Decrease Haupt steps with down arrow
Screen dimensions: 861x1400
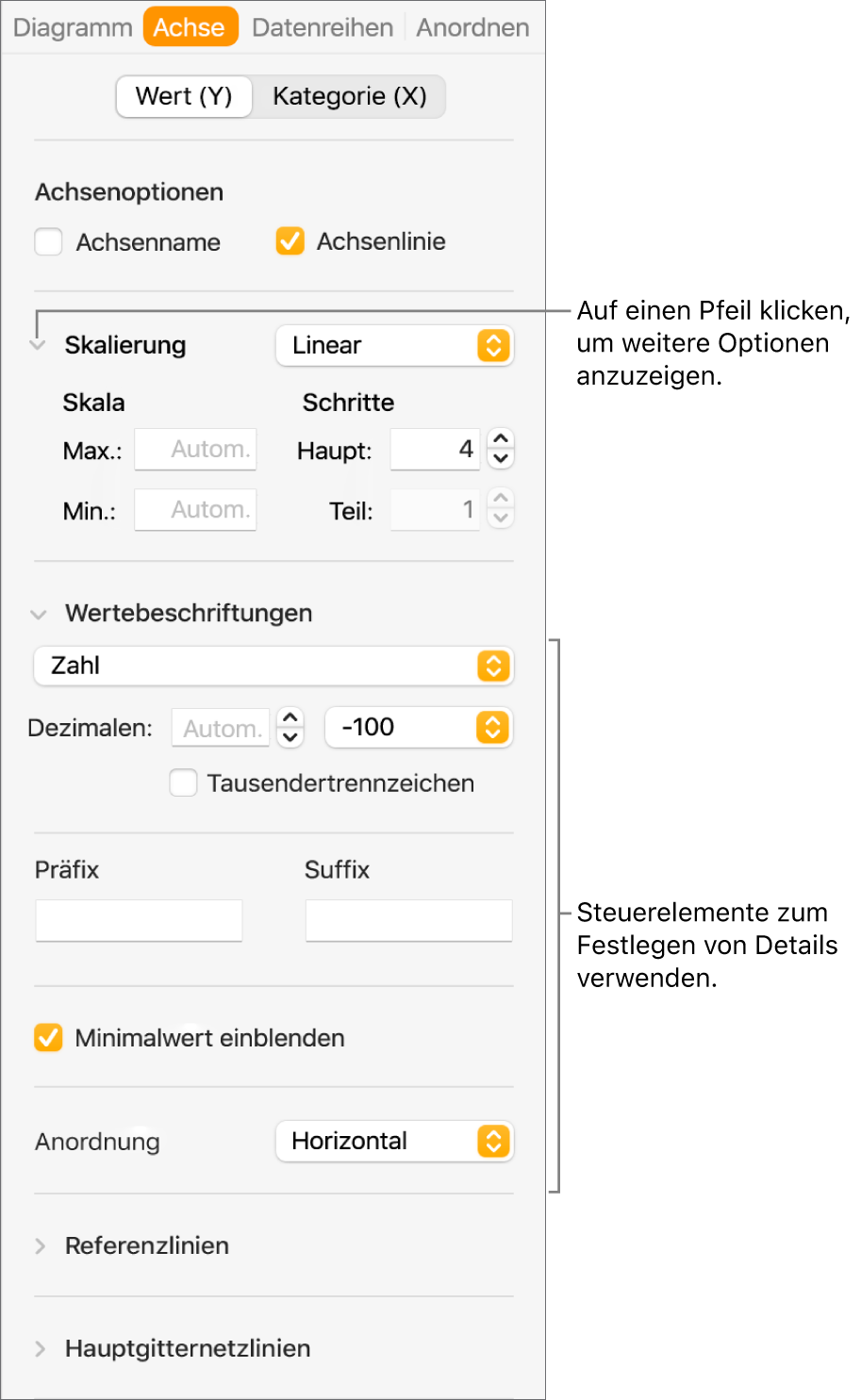coord(501,460)
